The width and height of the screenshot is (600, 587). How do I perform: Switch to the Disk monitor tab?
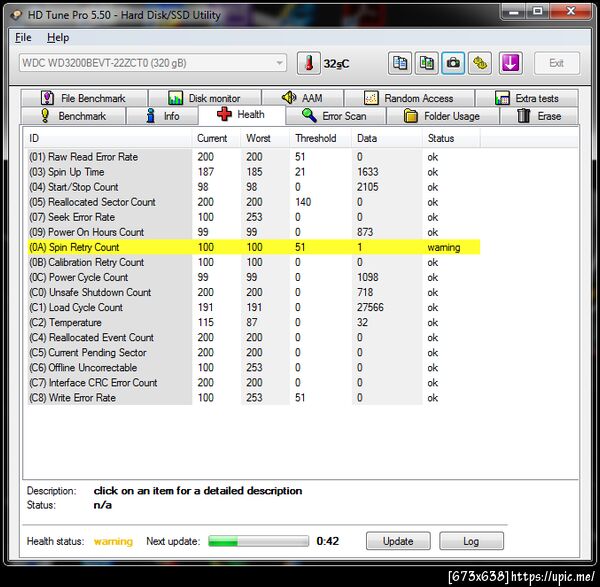click(205, 98)
